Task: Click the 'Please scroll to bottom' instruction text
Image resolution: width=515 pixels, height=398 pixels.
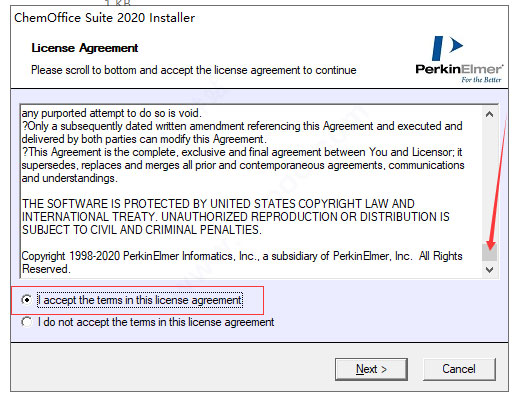Action: point(194,70)
